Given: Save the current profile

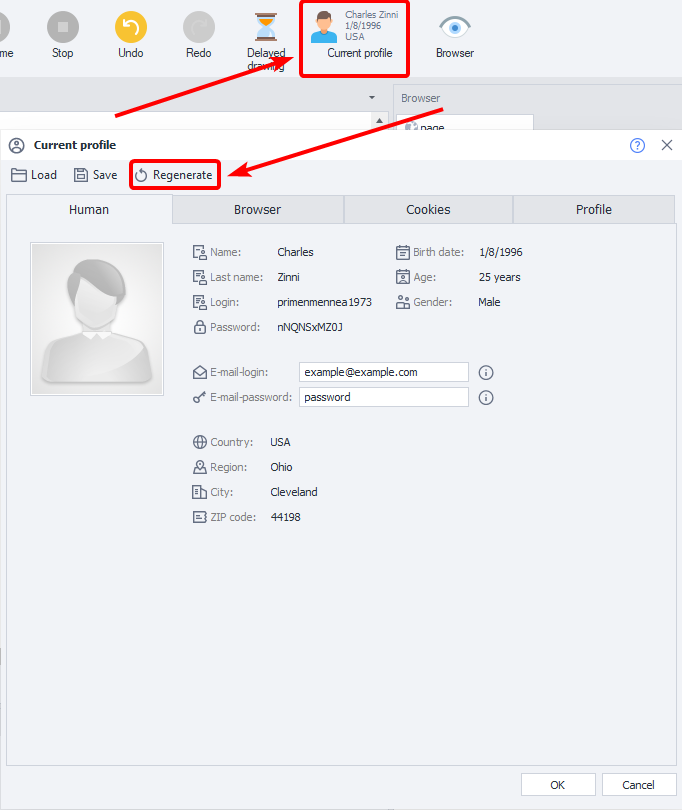Looking at the screenshot, I should 95,175.
